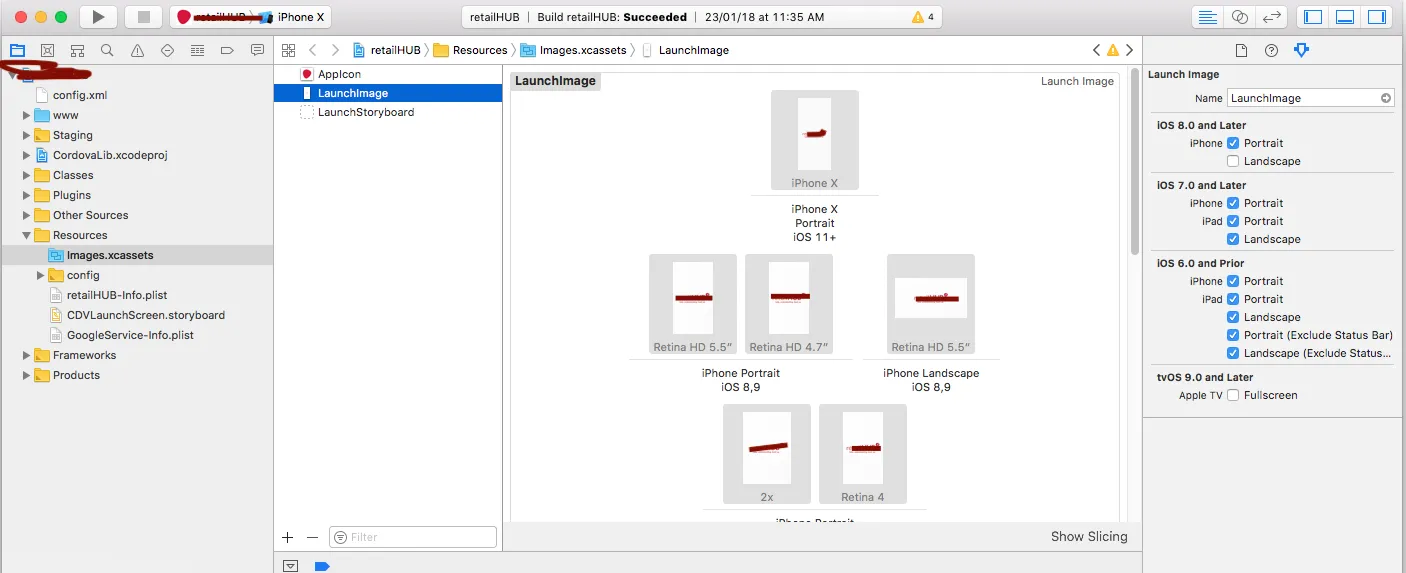The image size is (1406, 573).
Task: Expand the Classes folder
Action: point(27,175)
